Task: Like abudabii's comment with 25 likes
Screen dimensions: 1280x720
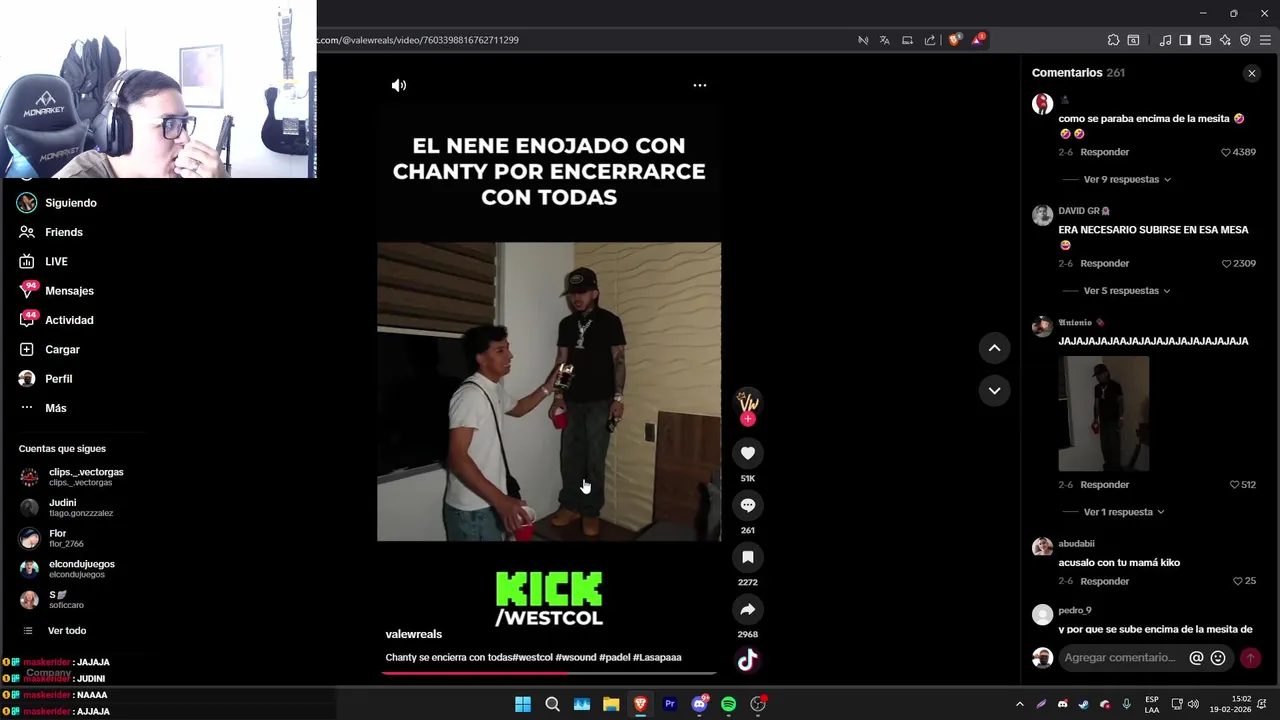Action: pos(1238,581)
